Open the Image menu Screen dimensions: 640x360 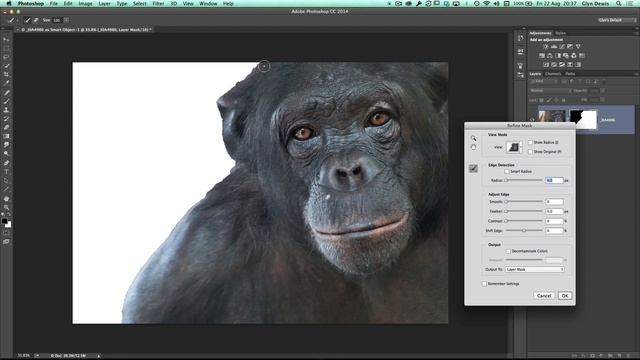[85, 4]
